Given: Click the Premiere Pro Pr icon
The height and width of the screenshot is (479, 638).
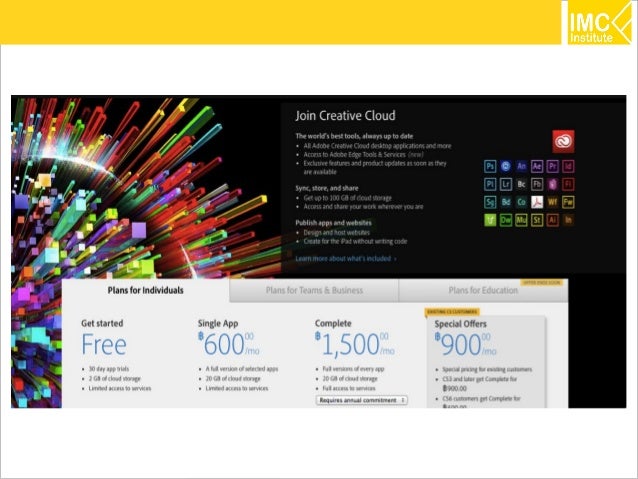Looking at the screenshot, I should (552, 166).
